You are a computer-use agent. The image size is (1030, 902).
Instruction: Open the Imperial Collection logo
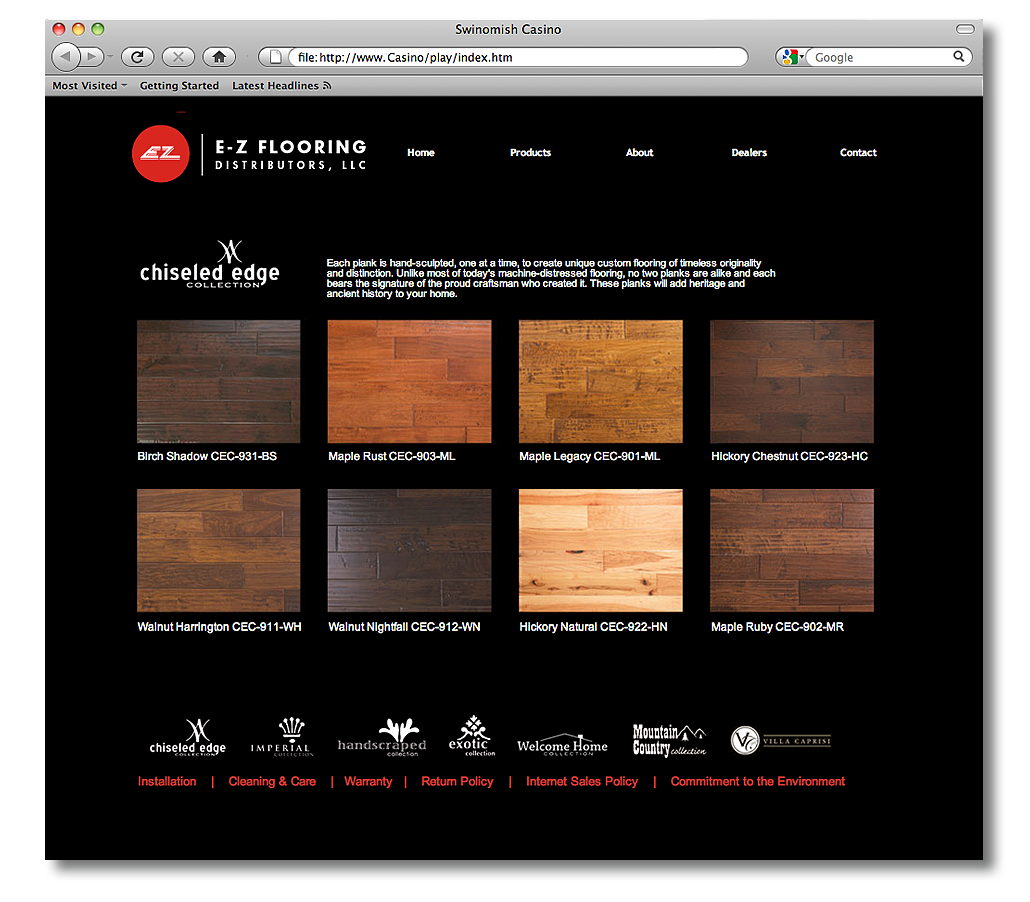[281, 738]
